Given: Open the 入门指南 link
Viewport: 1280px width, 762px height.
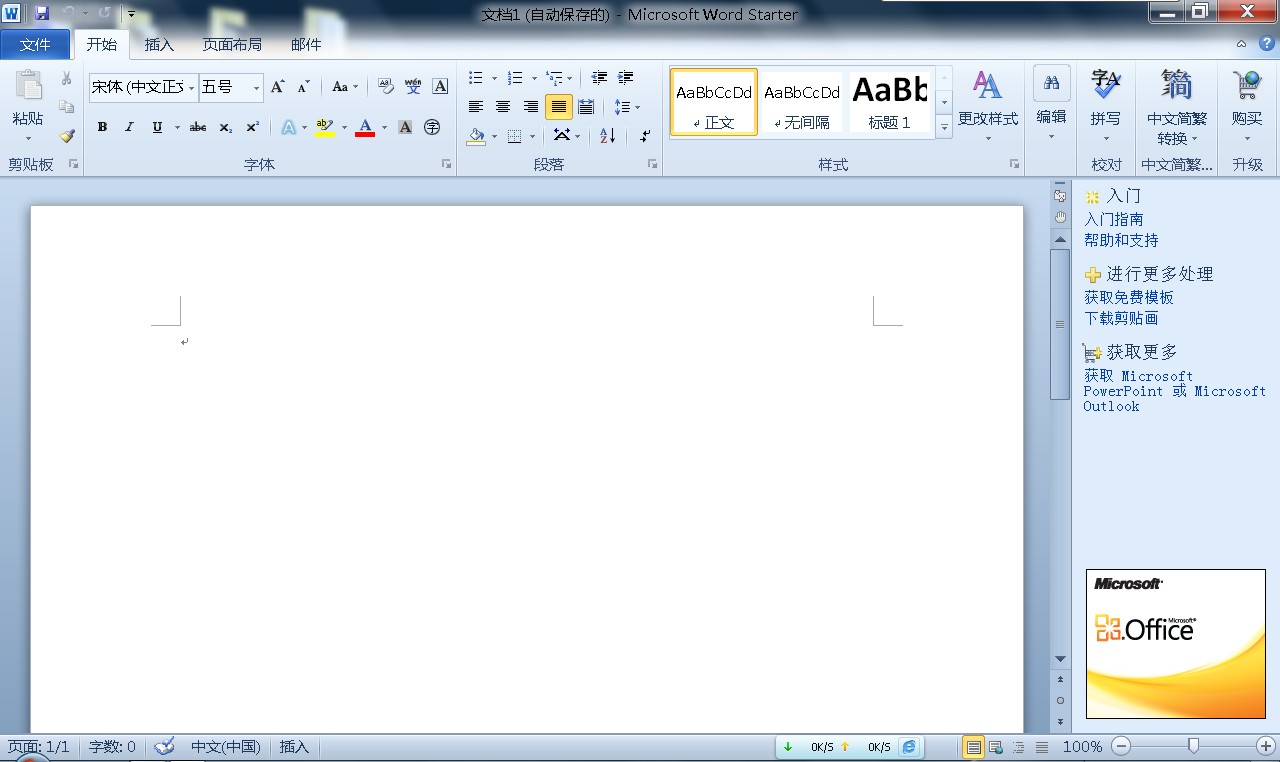Looking at the screenshot, I should (1113, 219).
